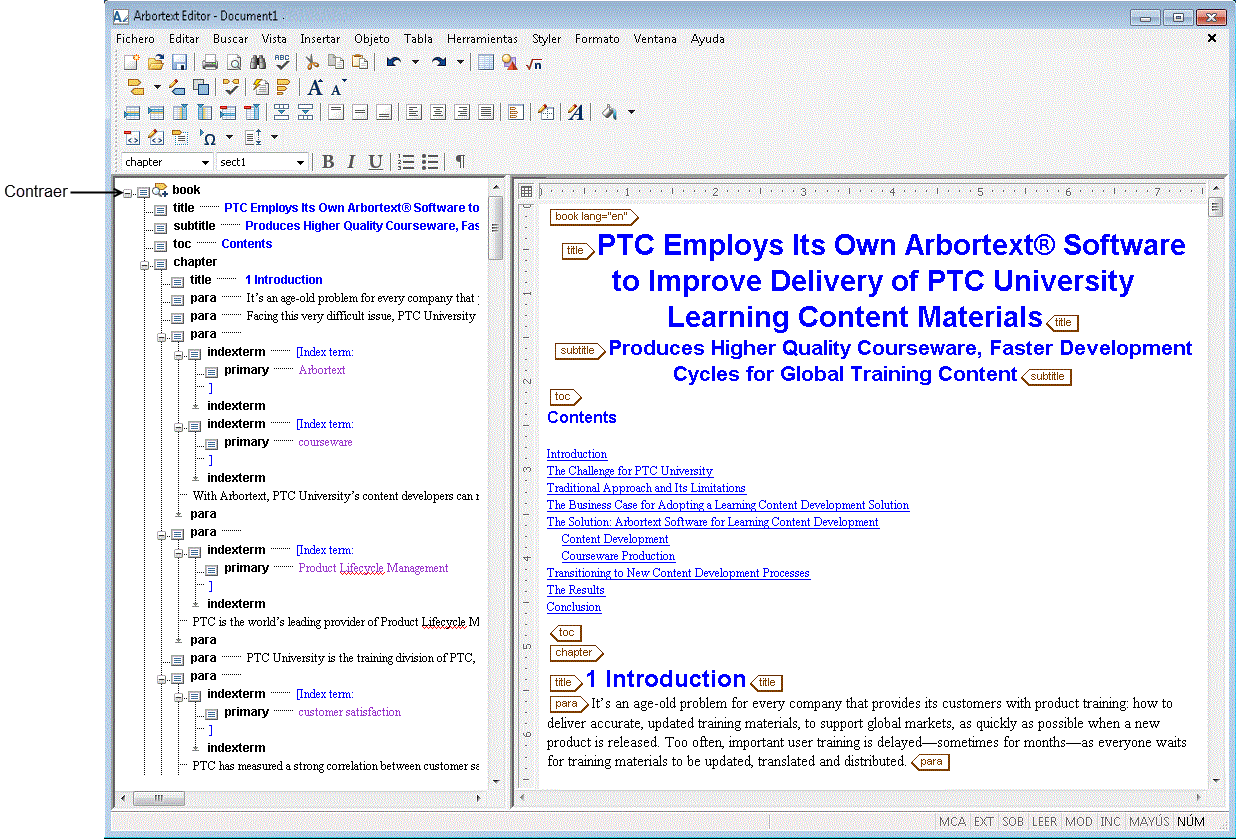1236x839 pixels.
Task: Click the line spacing icon
Action: point(253,137)
